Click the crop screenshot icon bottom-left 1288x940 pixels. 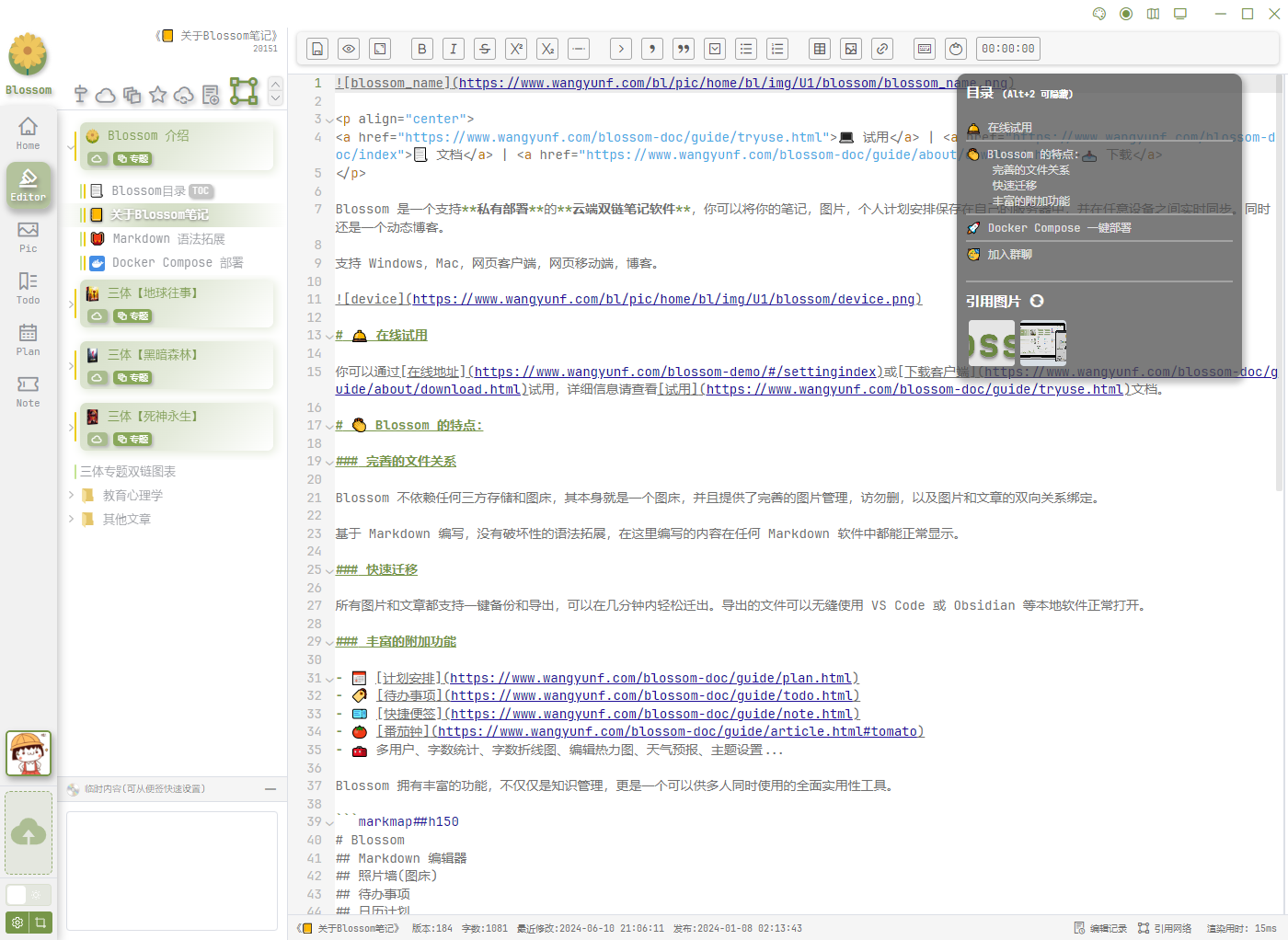[40, 922]
